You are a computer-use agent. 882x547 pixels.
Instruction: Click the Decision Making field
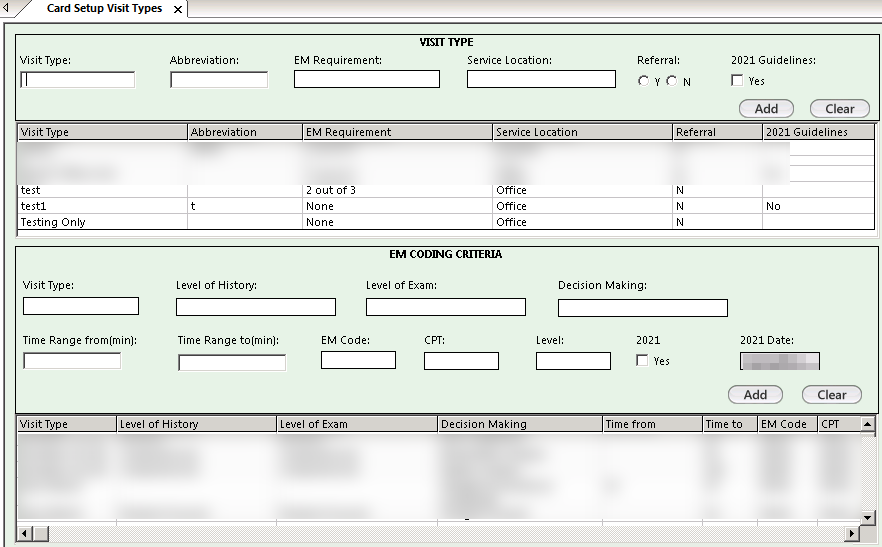(643, 308)
